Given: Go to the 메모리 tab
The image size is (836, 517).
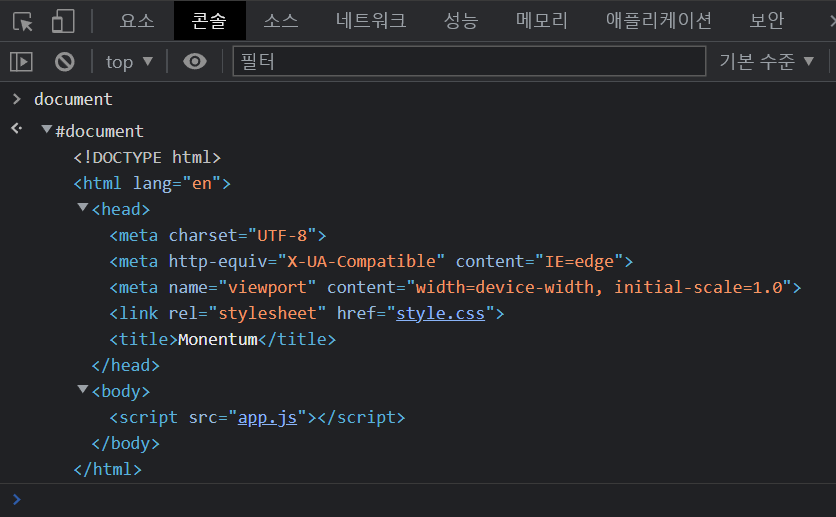Looking at the screenshot, I should (541, 21).
